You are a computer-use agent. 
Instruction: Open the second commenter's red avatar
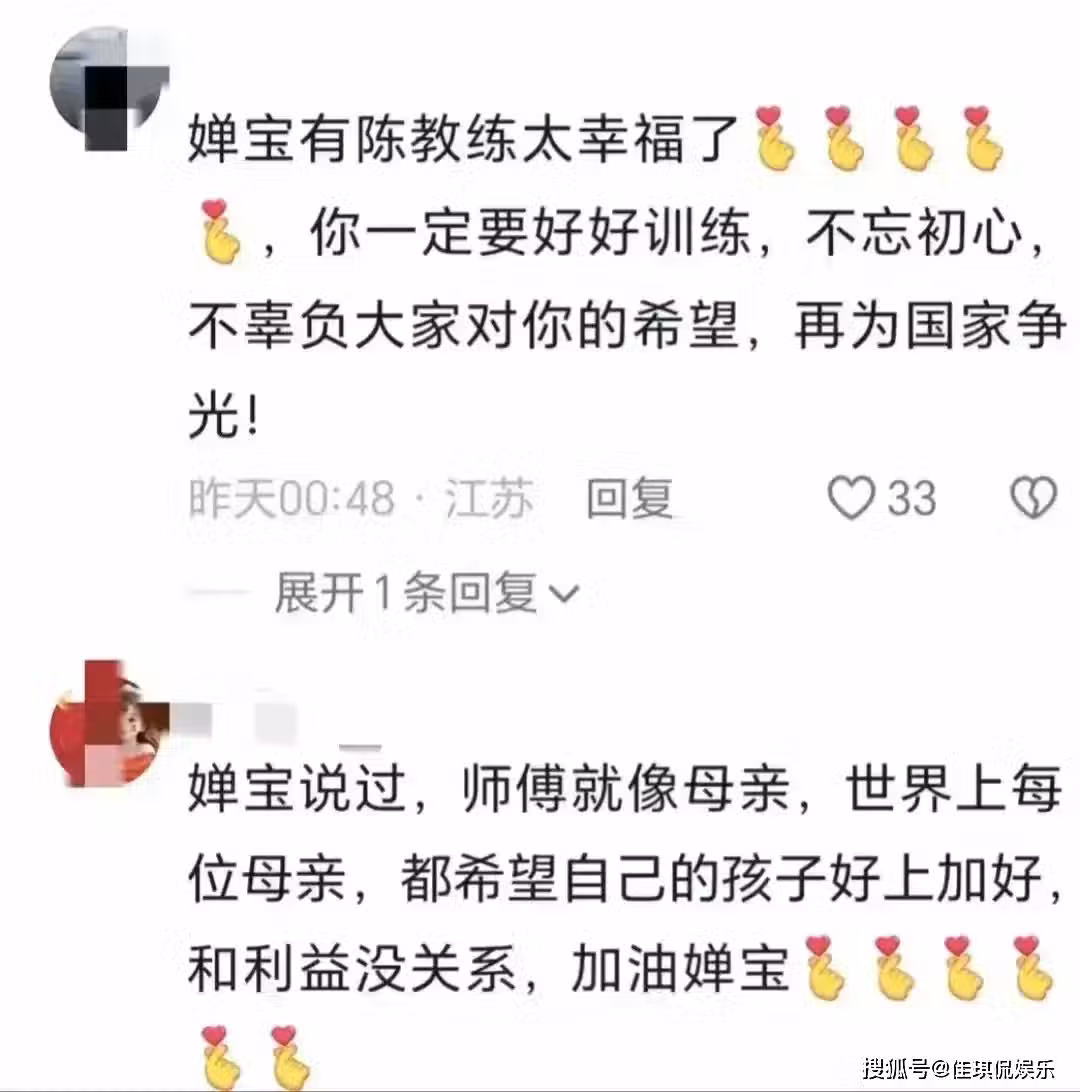tap(110, 724)
